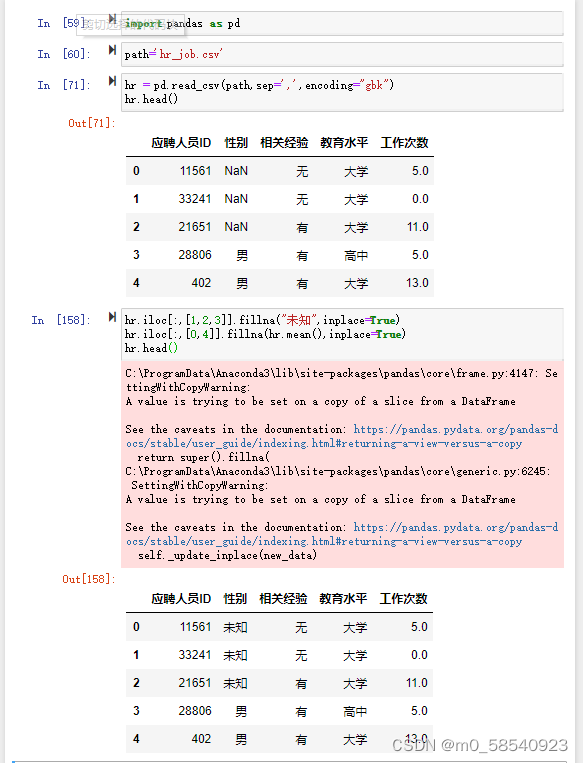Click the import pandas code cell

point(342,23)
